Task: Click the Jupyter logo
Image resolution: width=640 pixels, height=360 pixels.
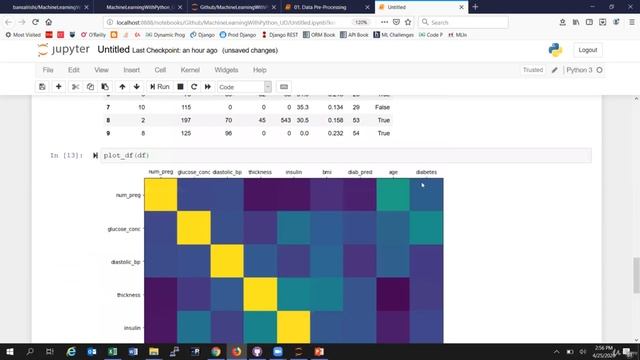Action: coord(63,50)
